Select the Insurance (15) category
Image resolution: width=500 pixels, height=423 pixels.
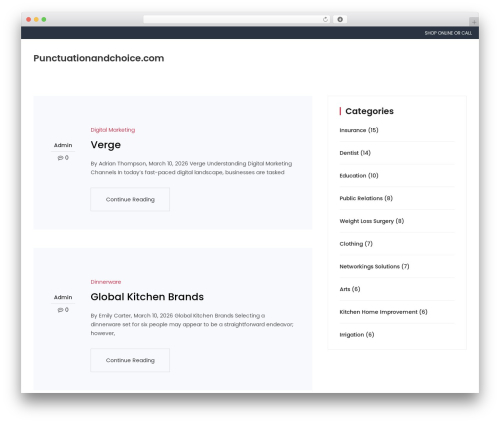(x=359, y=130)
